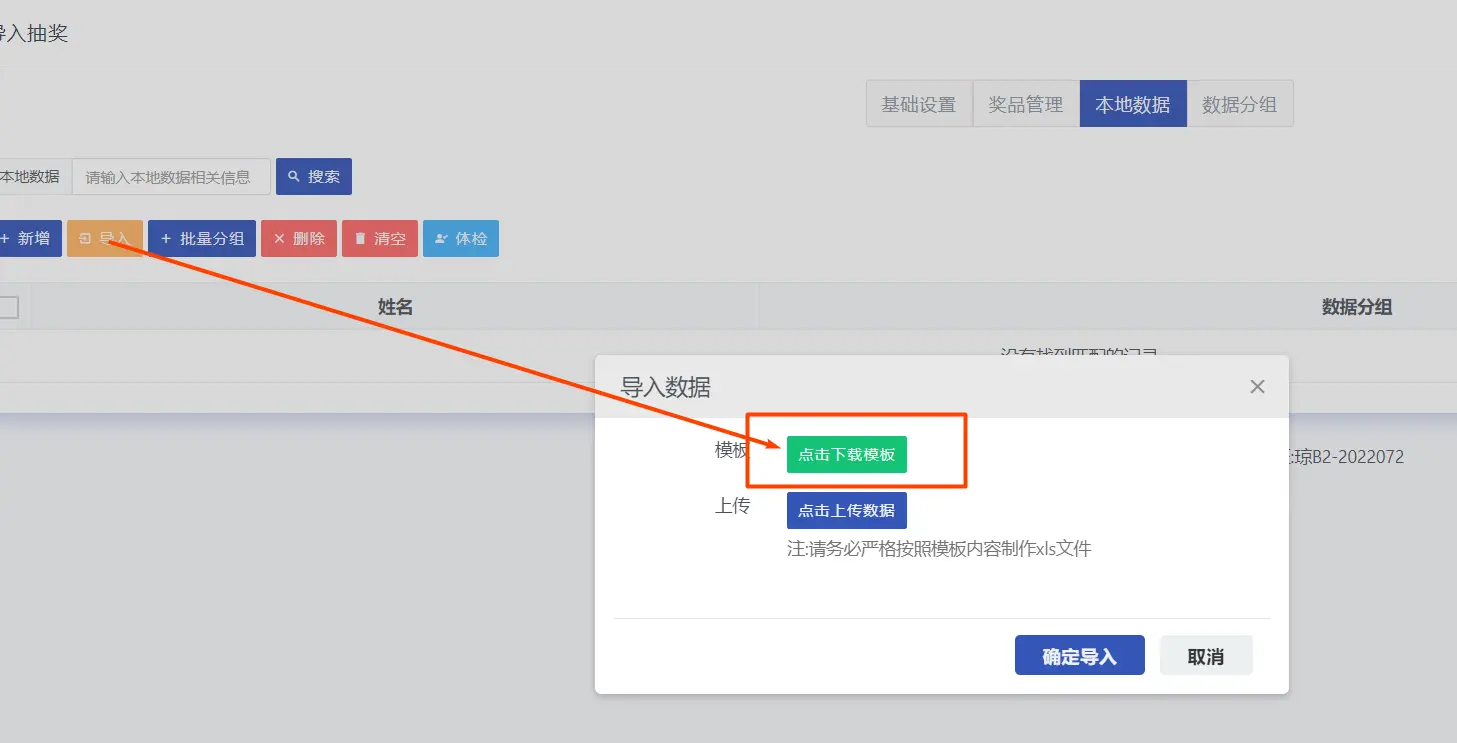Click the 数据分组 column header
The height and width of the screenshot is (743, 1457).
pyautogui.click(x=1356, y=307)
